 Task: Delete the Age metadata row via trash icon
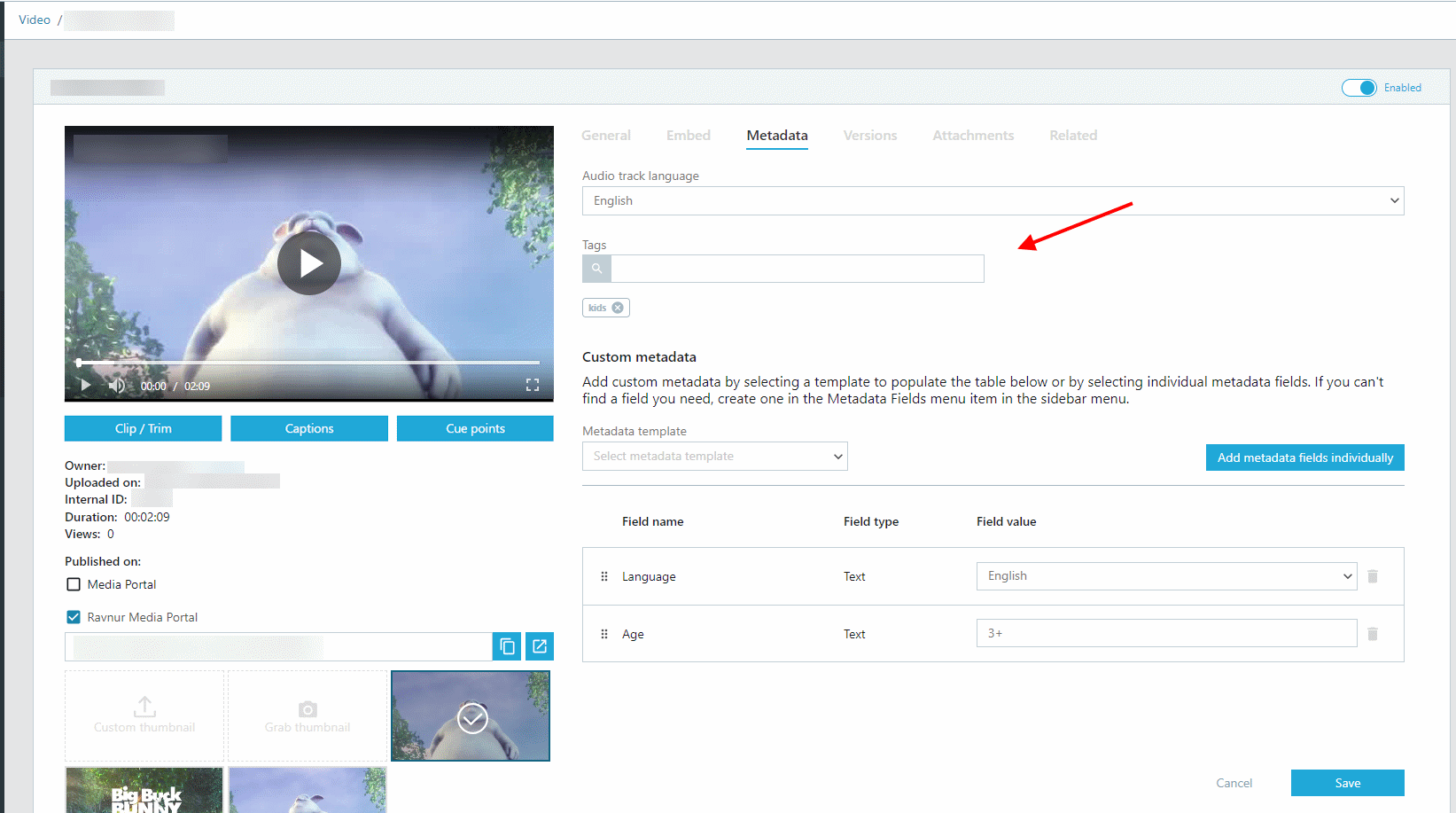(x=1373, y=634)
